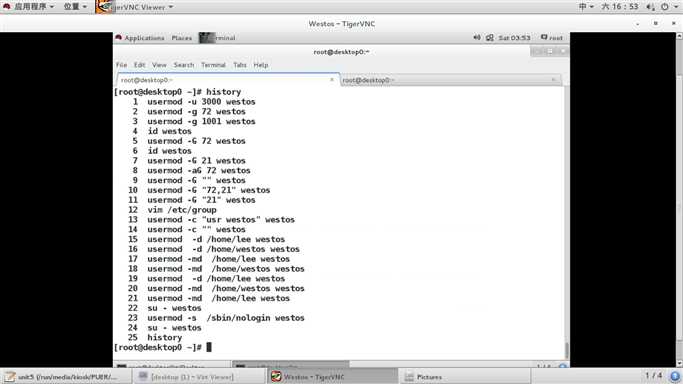Image resolution: width=683 pixels, height=384 pixels.
Task: Click history line 'usermod -g 1001 westos'
Action: click(201, 121)
